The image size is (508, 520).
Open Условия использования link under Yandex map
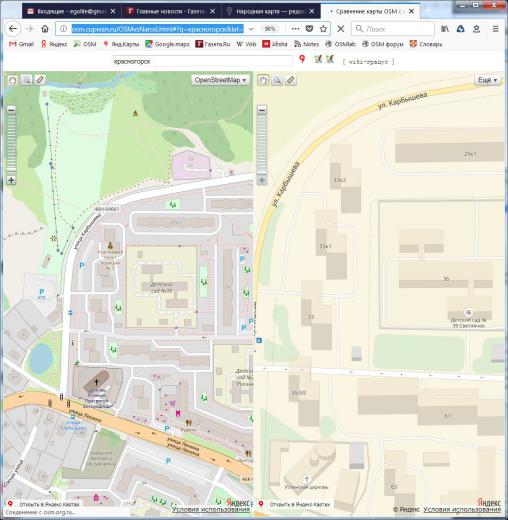[x=462, y=510]
